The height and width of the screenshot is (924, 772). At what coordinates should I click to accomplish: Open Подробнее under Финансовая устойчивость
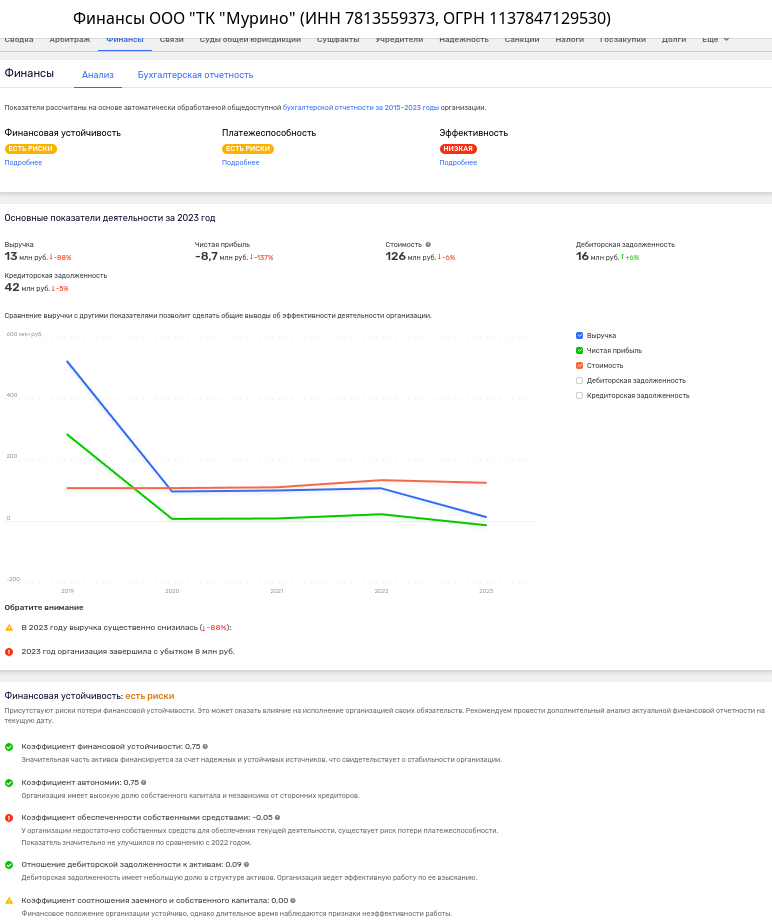click(x=23, y=162)
